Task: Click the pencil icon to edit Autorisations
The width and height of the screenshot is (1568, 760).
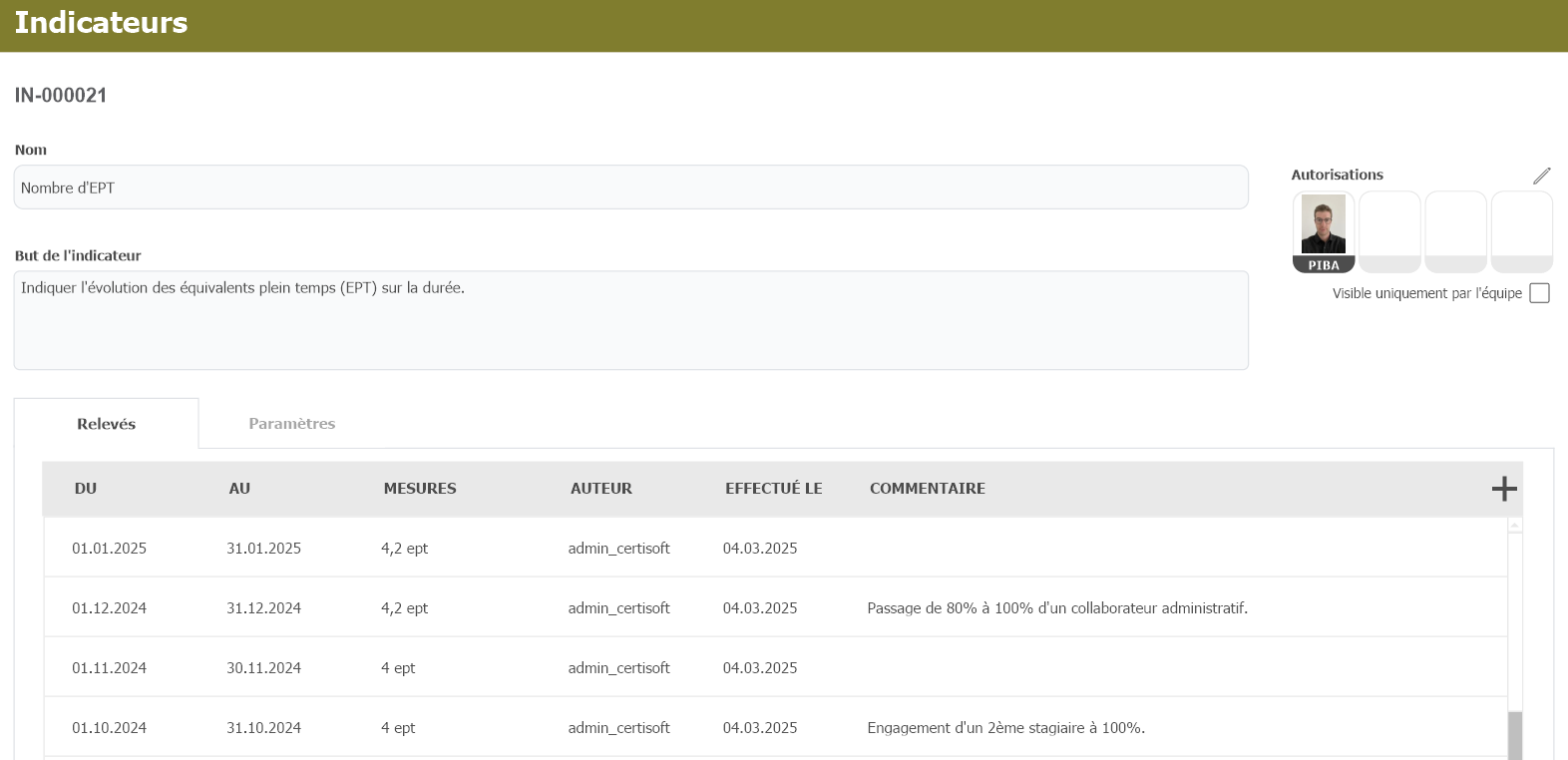Action: coord(1541,176)
